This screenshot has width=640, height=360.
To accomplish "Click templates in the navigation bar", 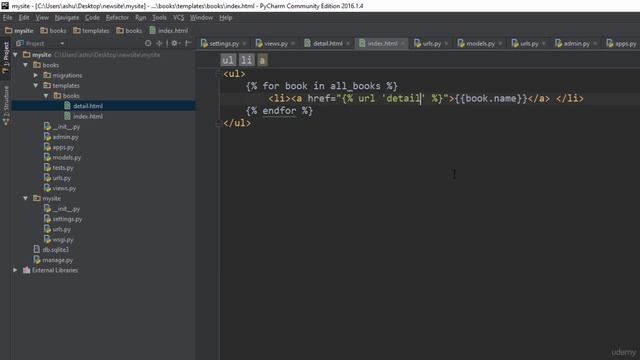I will (x=91, y=30).
